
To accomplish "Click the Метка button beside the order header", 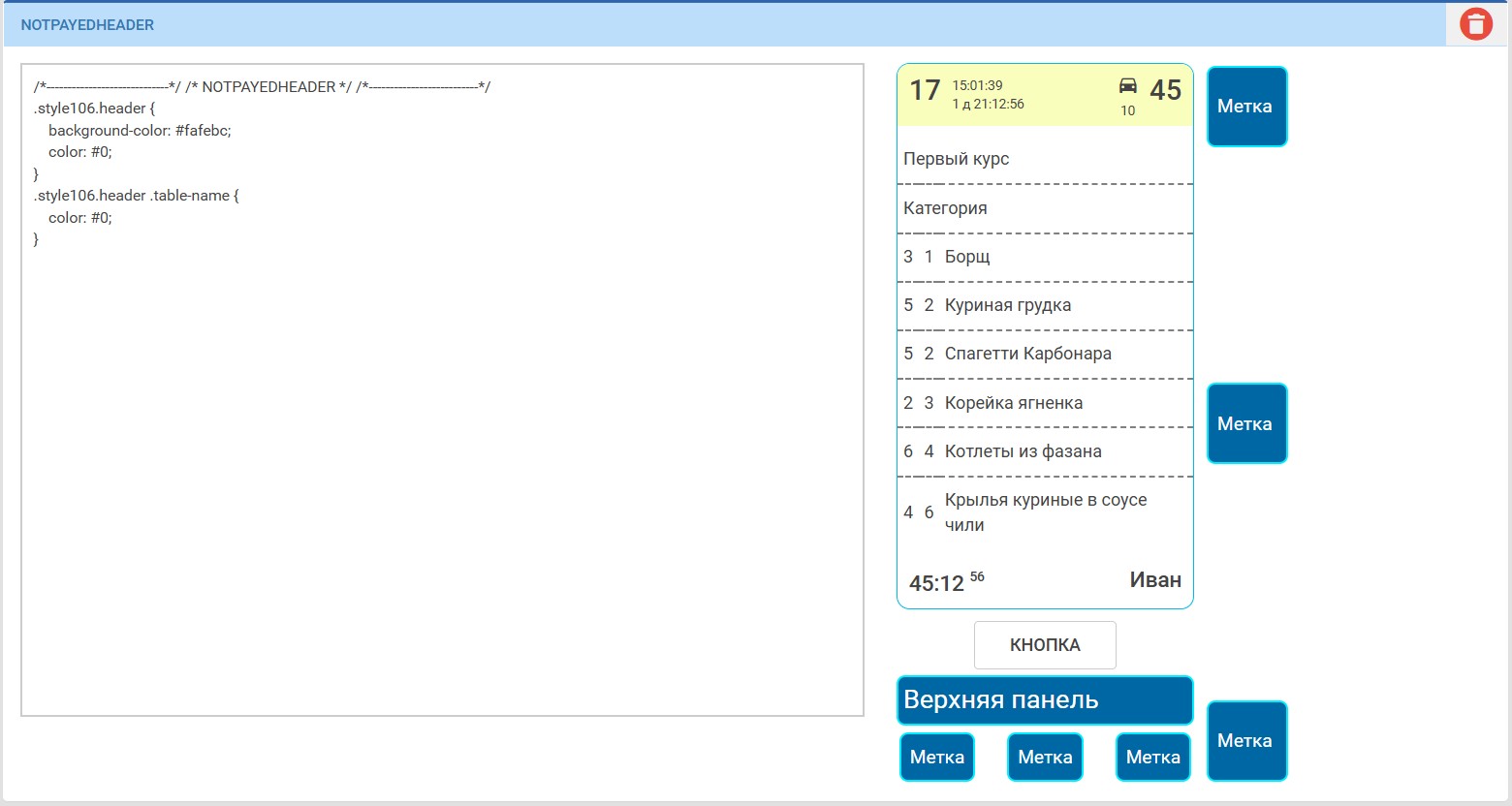I will pyautogui.click(x=1246, y=107).
